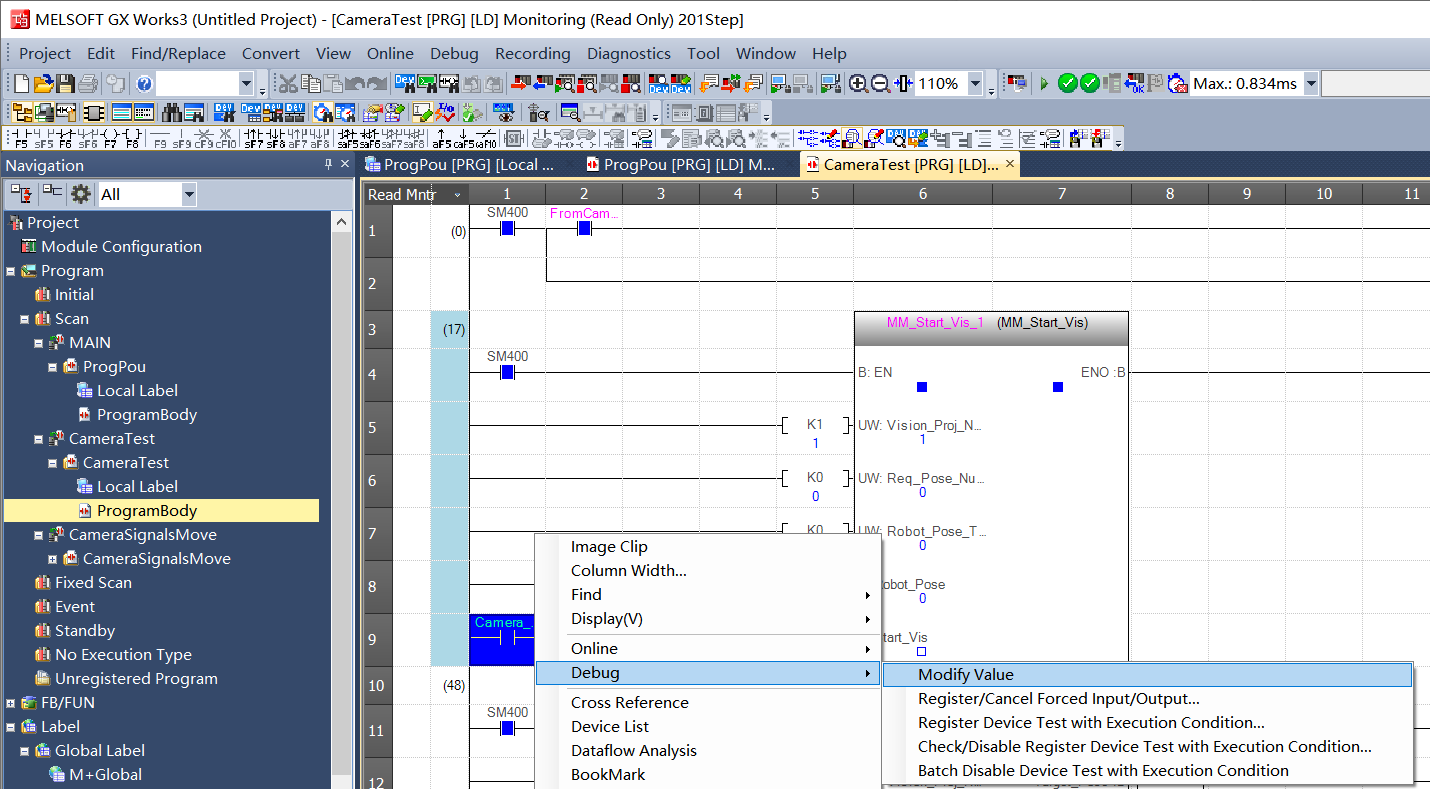The image size is (1430, 789).
Task: Click the Zoom Out magnifier icon
Action: [880, 84]
